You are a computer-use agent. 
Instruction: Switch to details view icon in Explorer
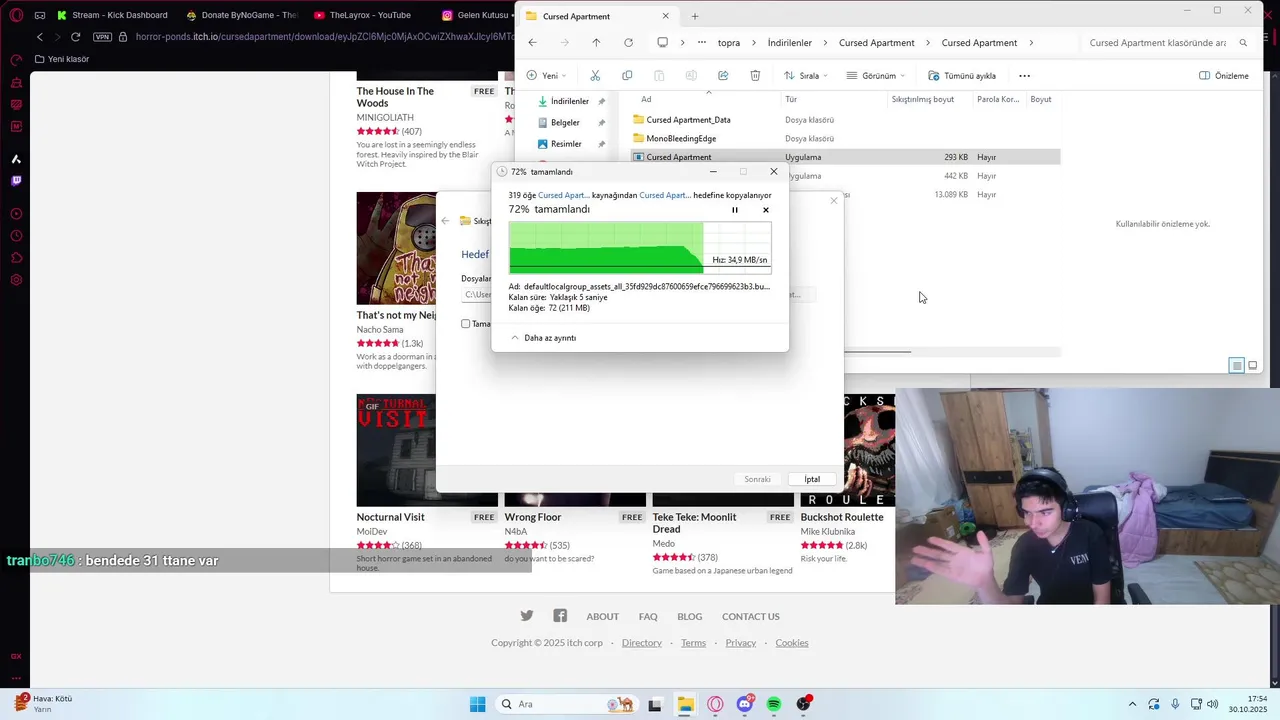[1237, 366]
